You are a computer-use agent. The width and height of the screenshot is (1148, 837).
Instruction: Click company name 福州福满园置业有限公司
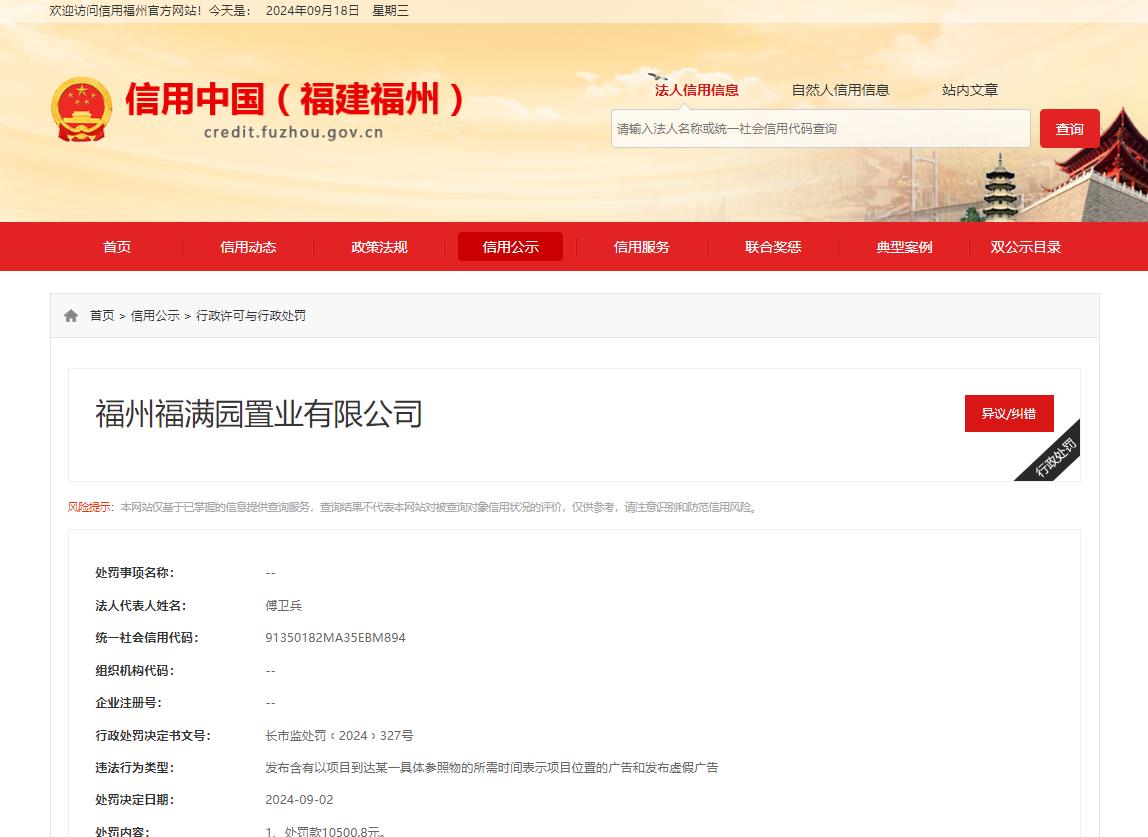click(x=259, y=414)
